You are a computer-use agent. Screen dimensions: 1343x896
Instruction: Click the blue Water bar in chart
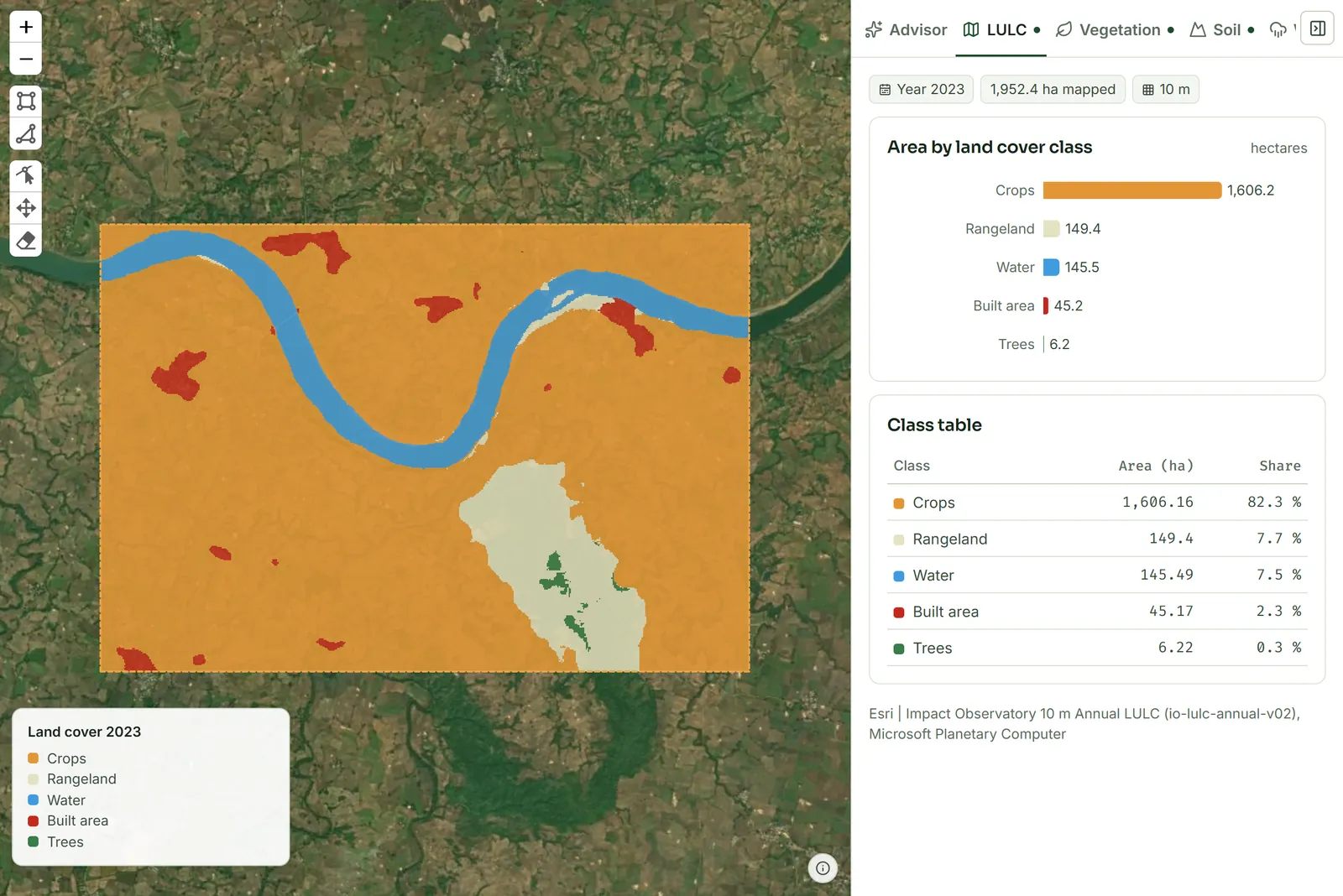(1051, 268)
